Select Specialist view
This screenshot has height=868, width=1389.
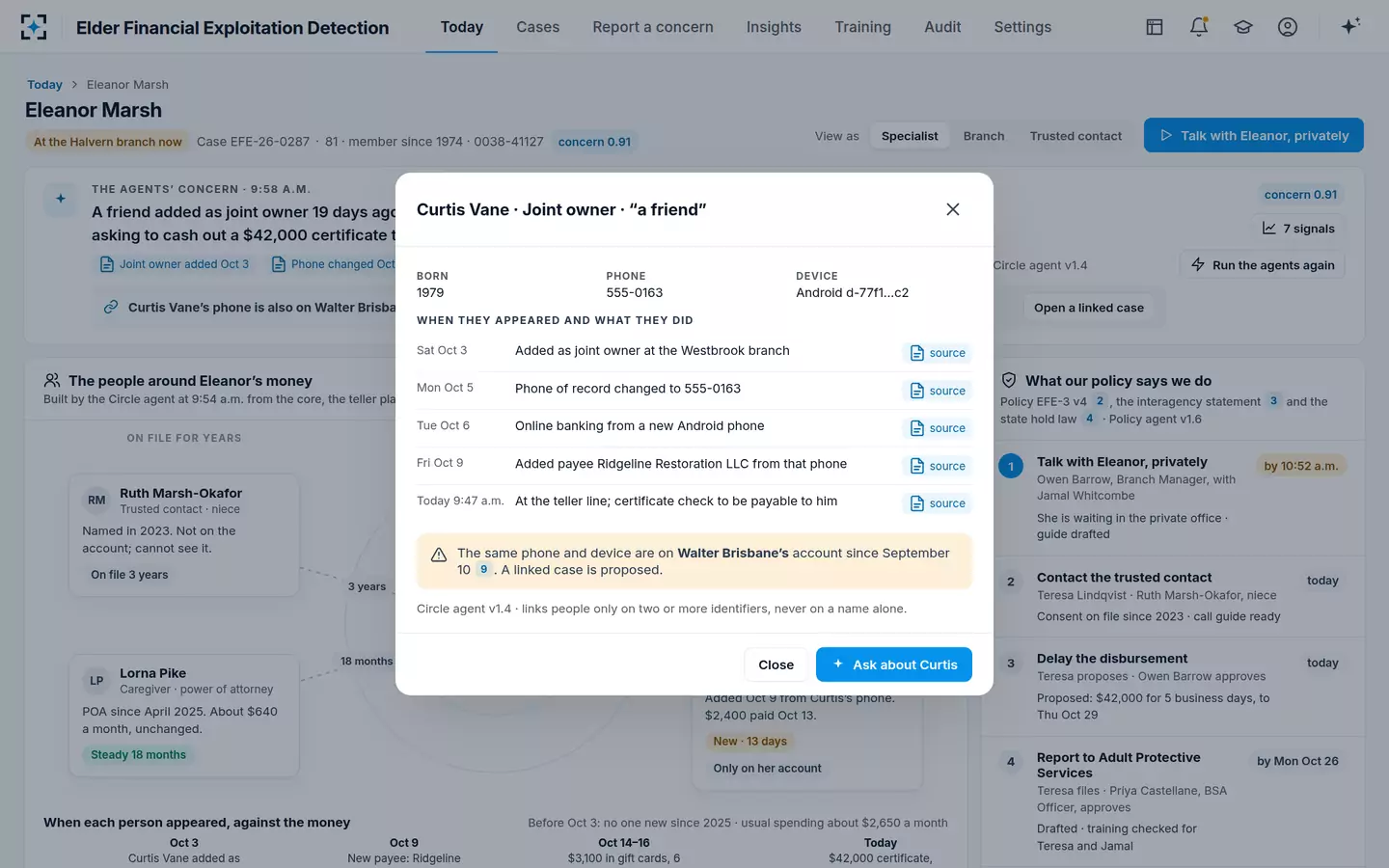(x=910, y=136)
